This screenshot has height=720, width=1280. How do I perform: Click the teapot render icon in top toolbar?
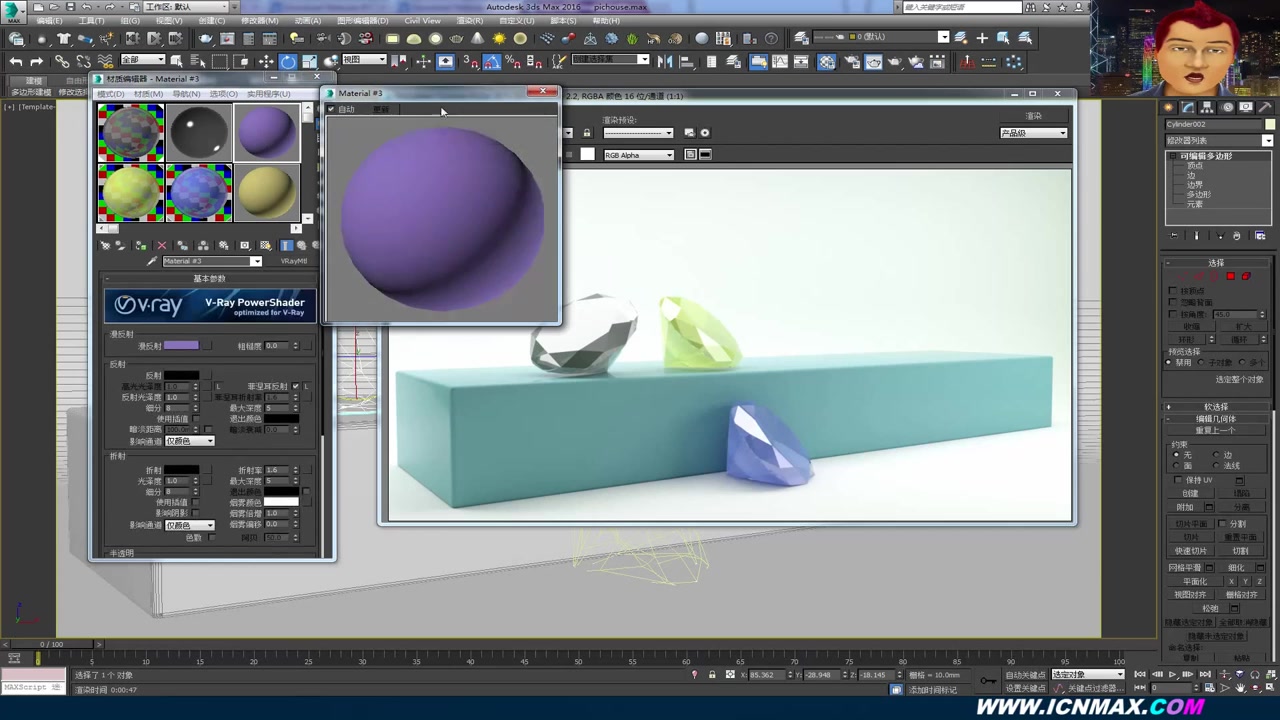point(205,38)
